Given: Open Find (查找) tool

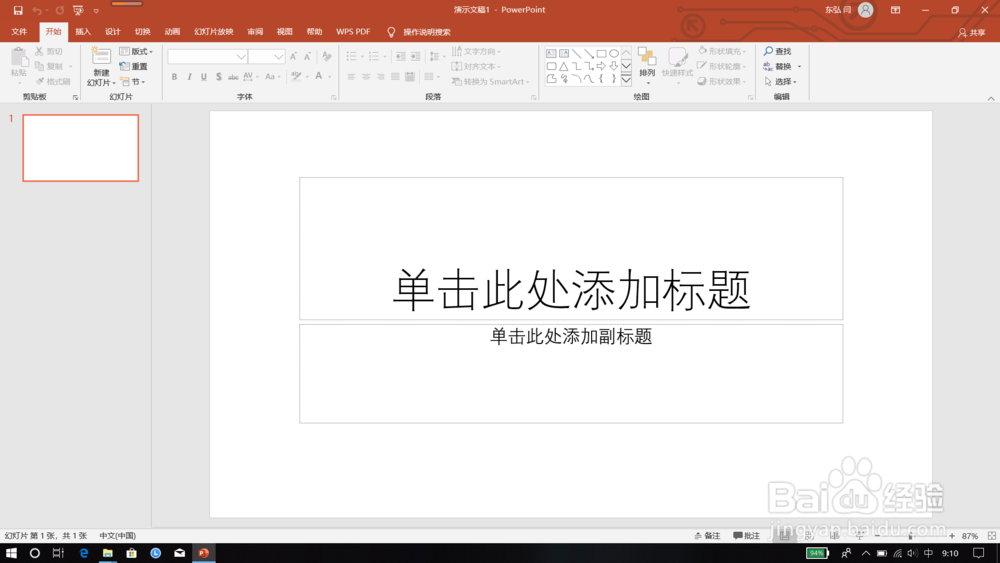Looking at the screenshot, I should (777, 51).
